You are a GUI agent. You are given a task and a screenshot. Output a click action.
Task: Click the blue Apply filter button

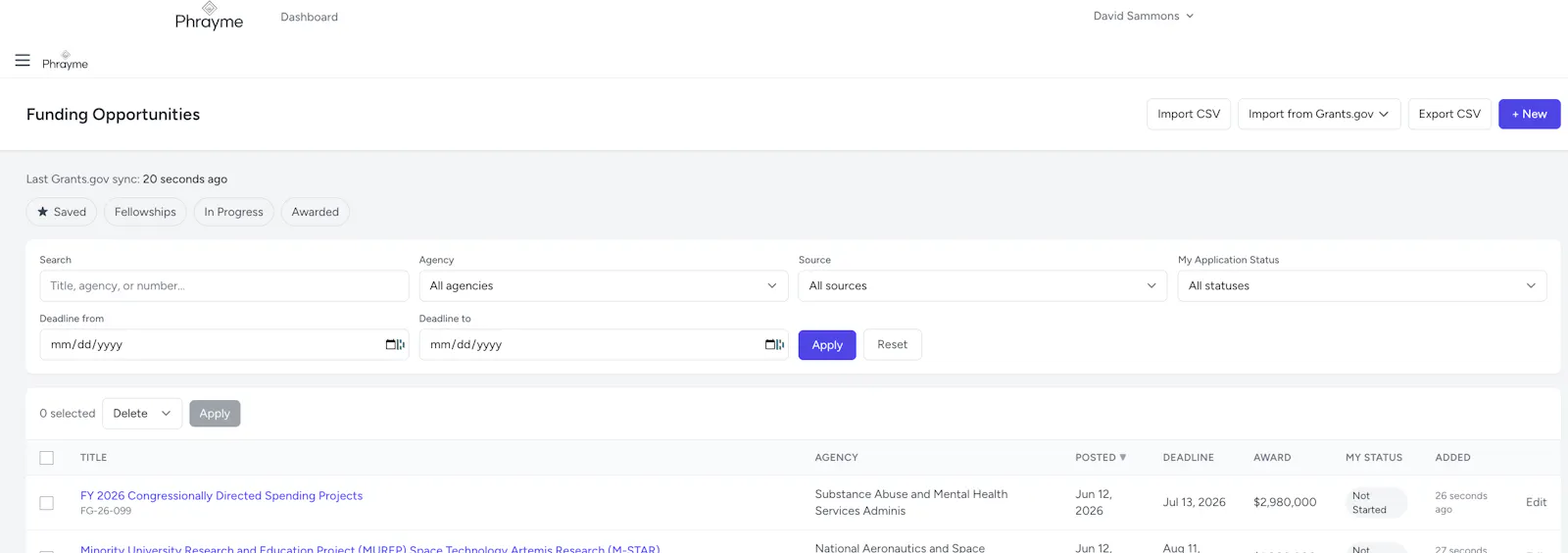[x=827, y=345]
